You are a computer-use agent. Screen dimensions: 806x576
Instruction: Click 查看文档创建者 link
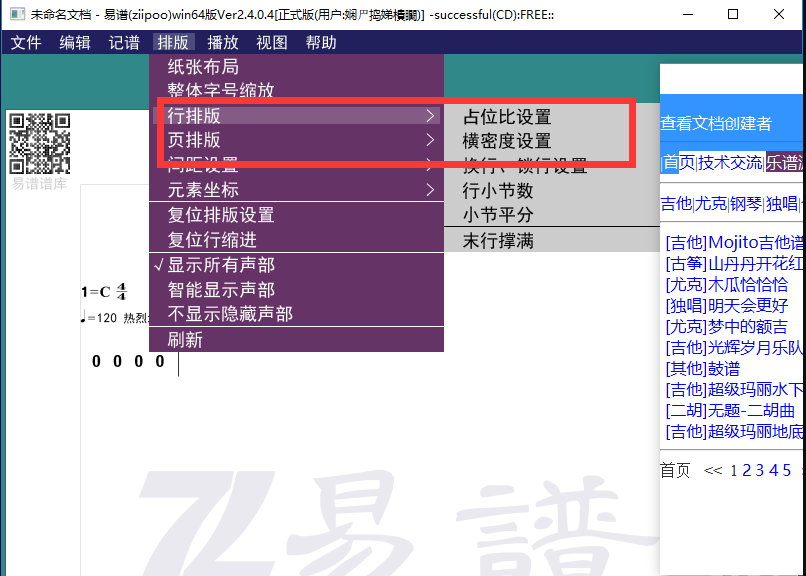[x=716, y=123]
